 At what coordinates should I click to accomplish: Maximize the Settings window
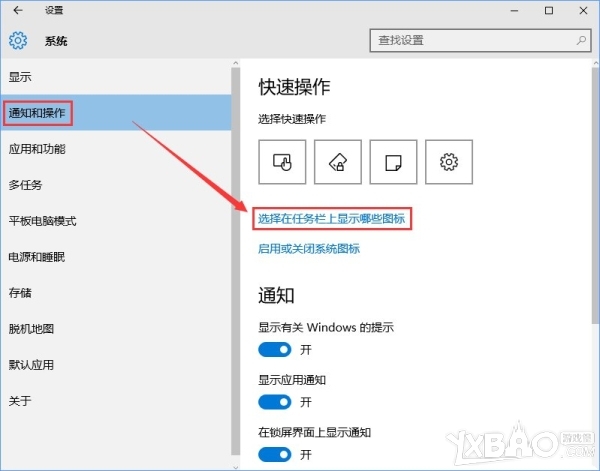(549, 10)
